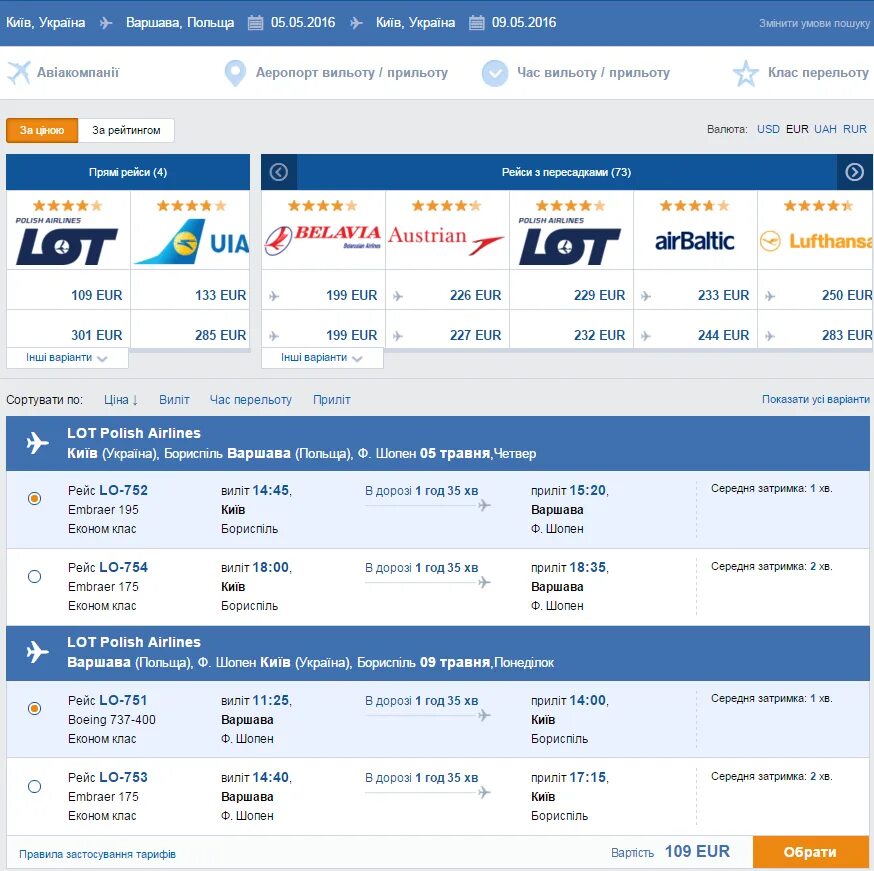
Task: Choose the 250 EUR Lufthansa fare
Action: (x=847, y=295)
